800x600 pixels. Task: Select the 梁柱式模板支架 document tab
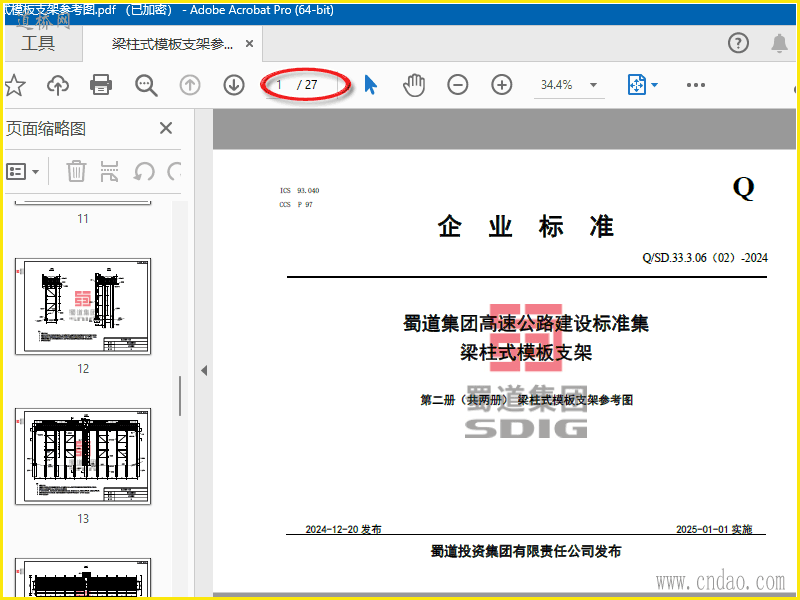tap(172, 44)
